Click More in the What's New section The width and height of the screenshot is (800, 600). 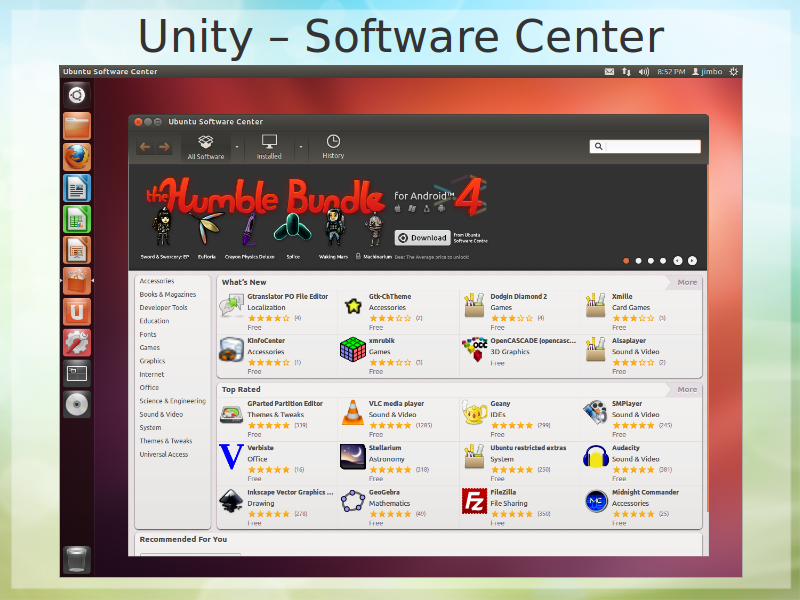(x=687, y=282)
